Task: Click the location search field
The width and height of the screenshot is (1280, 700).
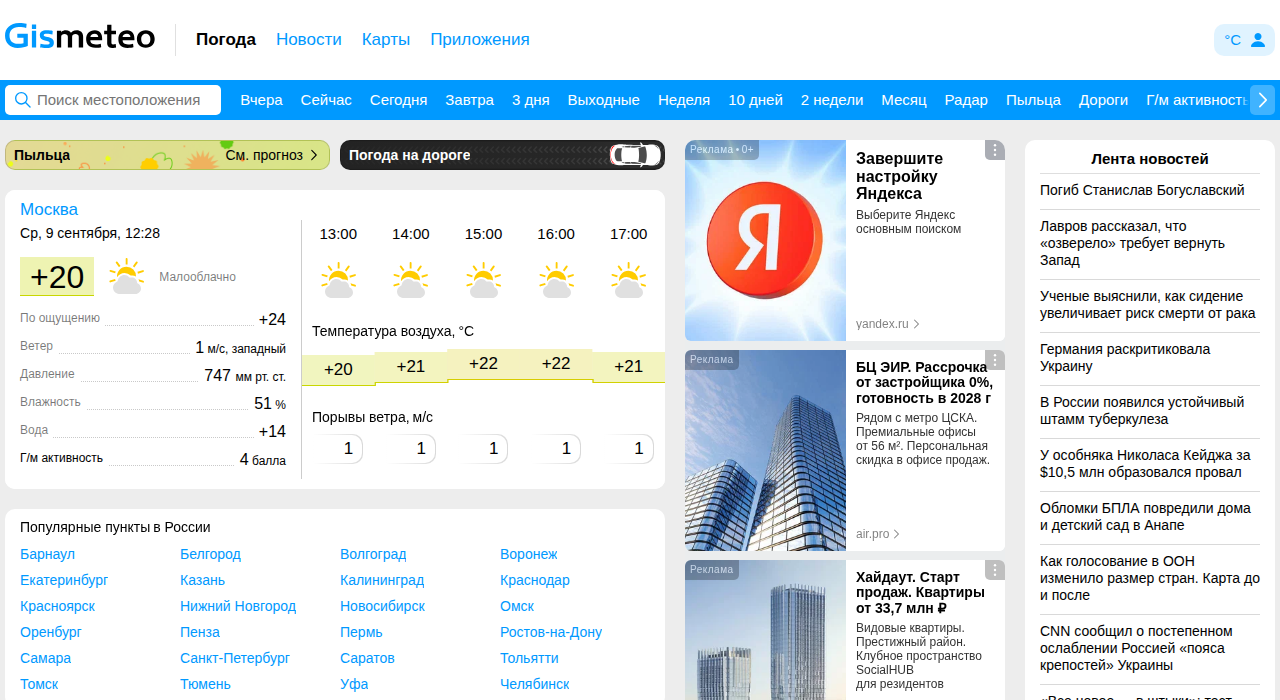Action: (x=113, y=100)
